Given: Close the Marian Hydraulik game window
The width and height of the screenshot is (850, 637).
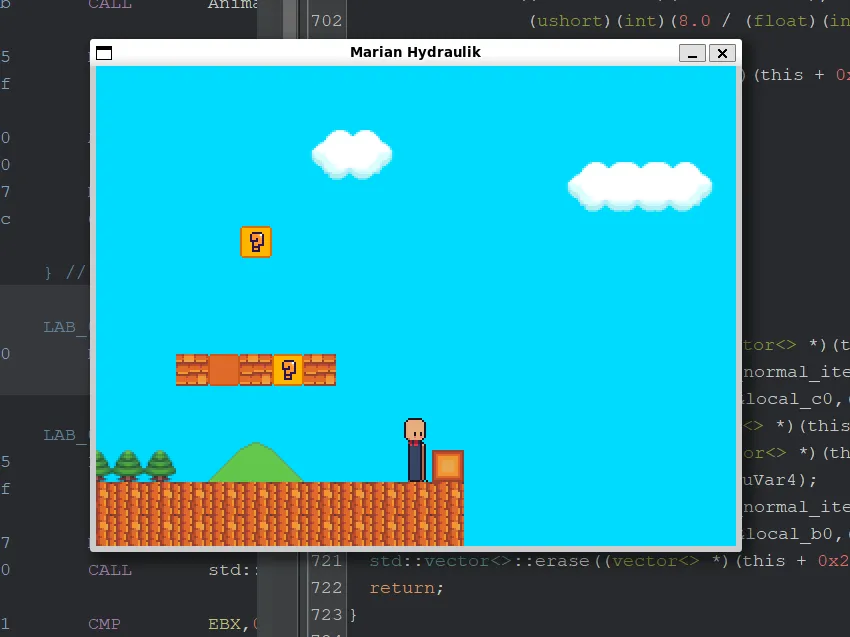Looking at the screenshot, I should click(722, 53).
